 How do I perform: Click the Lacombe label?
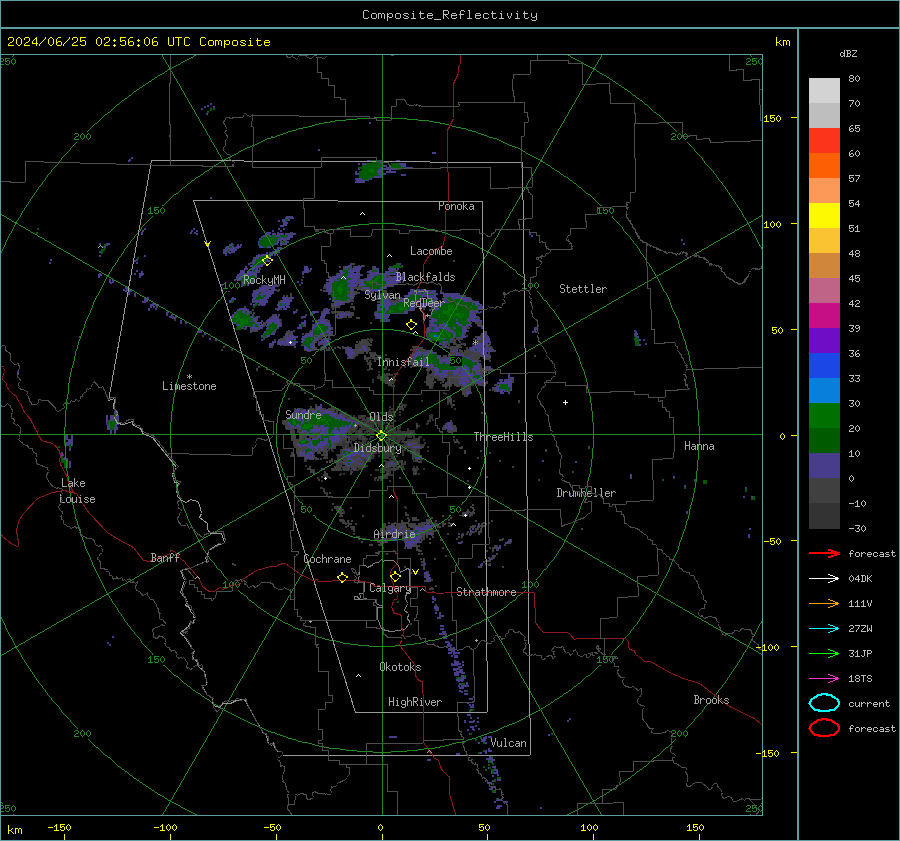tap(431, 251)
